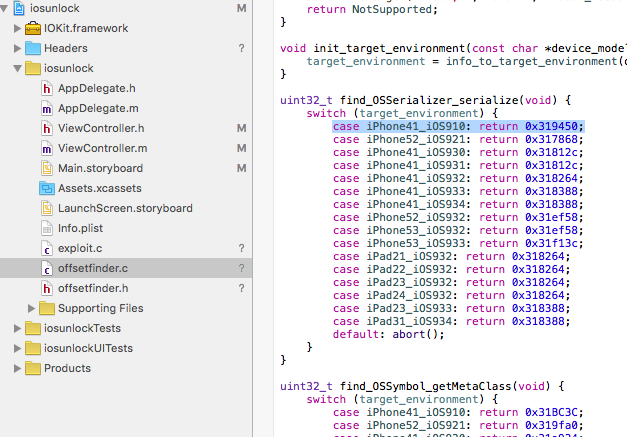The image size is (627, 437).
Task: Click the M status badge of ViewController.h
Action: pyautogui.click(x=242, y=128)
